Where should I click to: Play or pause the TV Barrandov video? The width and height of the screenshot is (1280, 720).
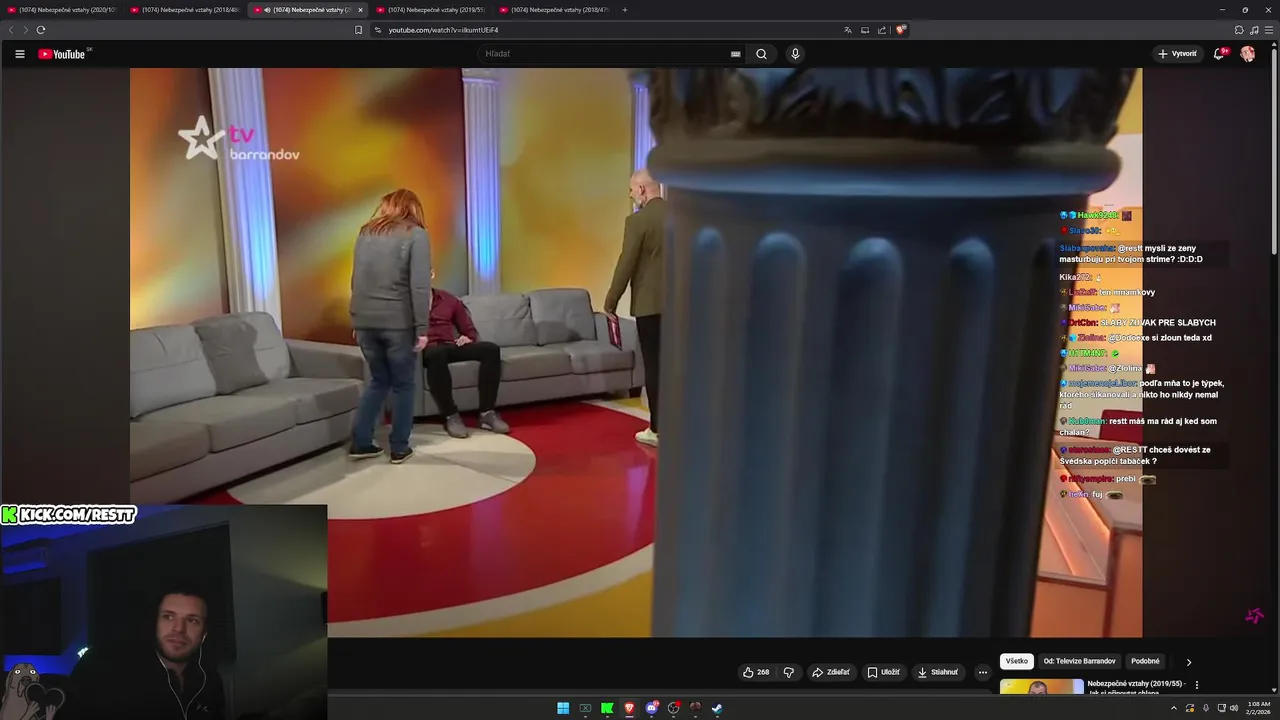(x=636, y=352)
